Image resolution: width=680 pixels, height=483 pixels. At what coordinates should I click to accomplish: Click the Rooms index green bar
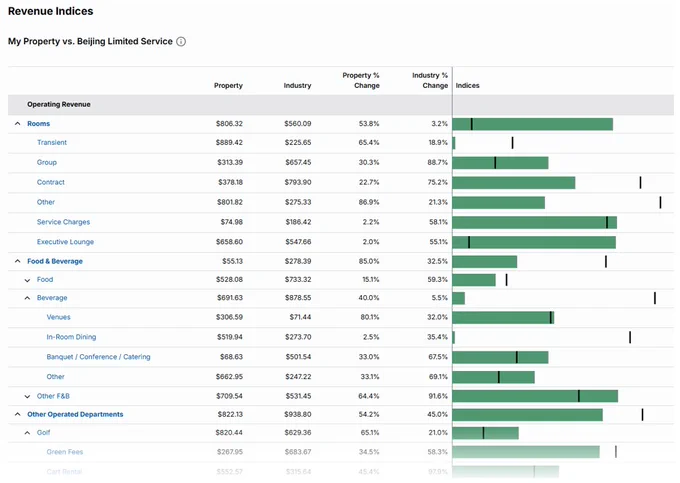(x=533, y=124)
